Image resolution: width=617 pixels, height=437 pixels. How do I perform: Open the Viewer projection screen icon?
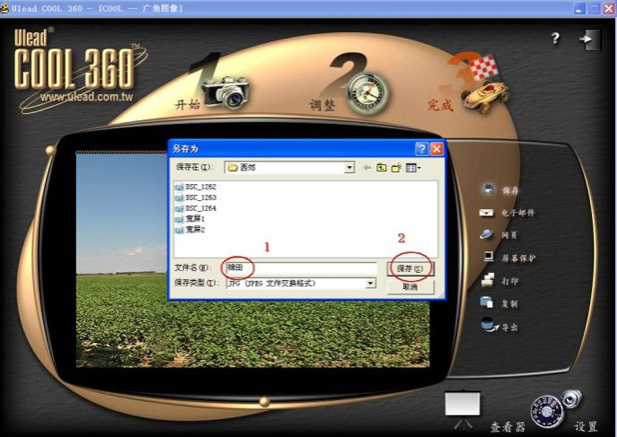(x=462, y=408)
